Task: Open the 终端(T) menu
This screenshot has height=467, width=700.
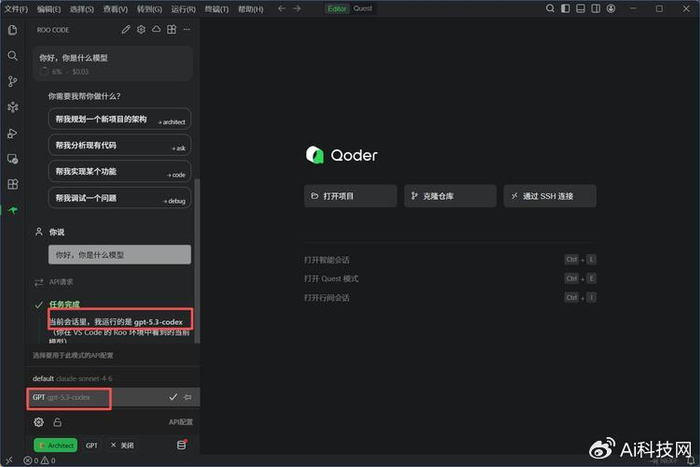Action: (217, 9)
